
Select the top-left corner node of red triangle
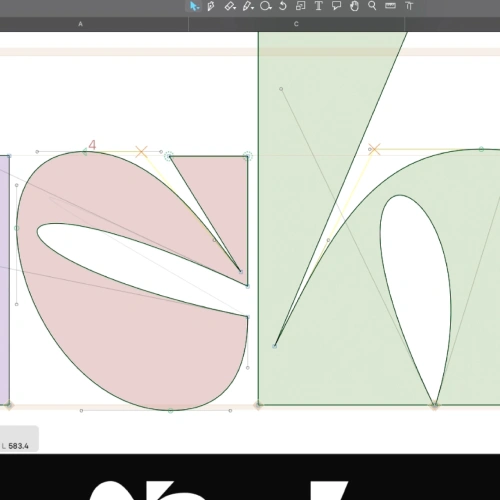(169, 156)
